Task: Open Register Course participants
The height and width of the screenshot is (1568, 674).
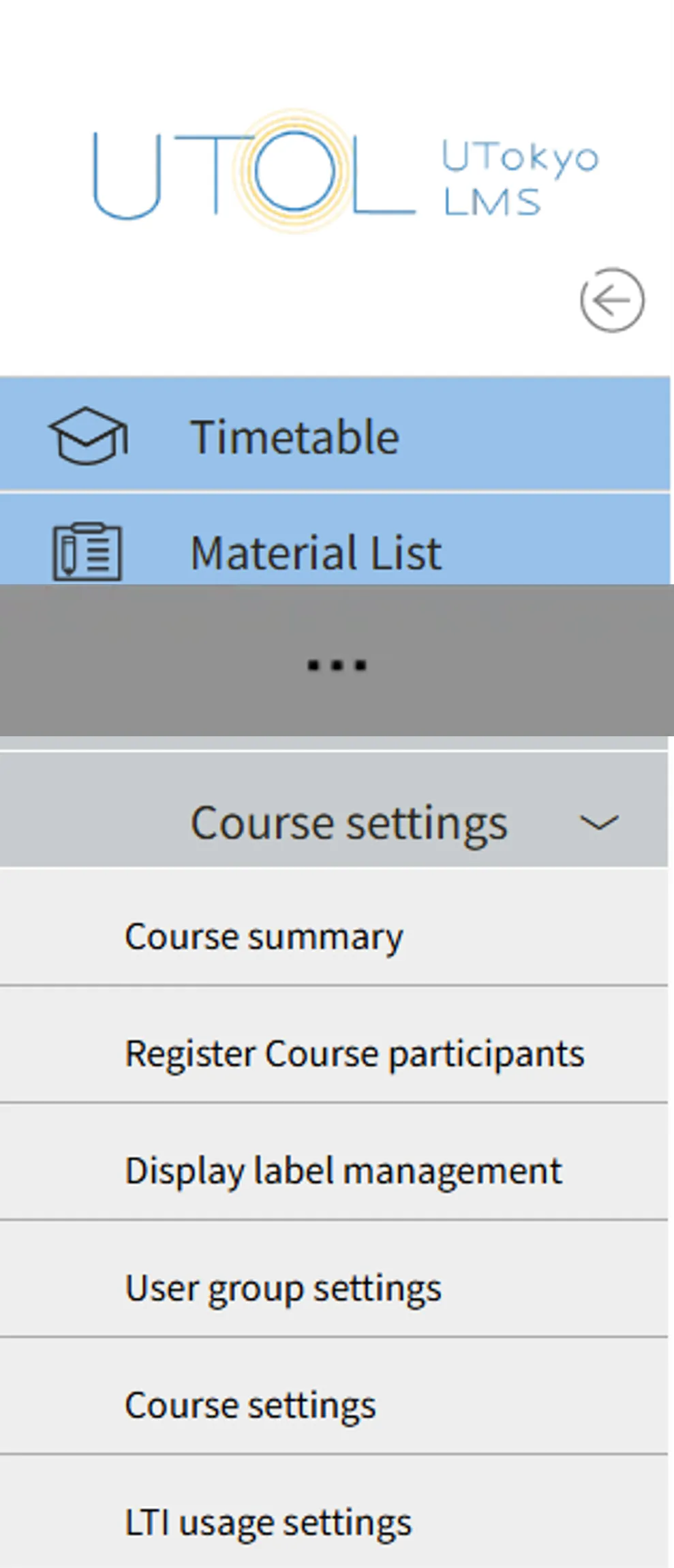Action: click(x=354, y=1054)
